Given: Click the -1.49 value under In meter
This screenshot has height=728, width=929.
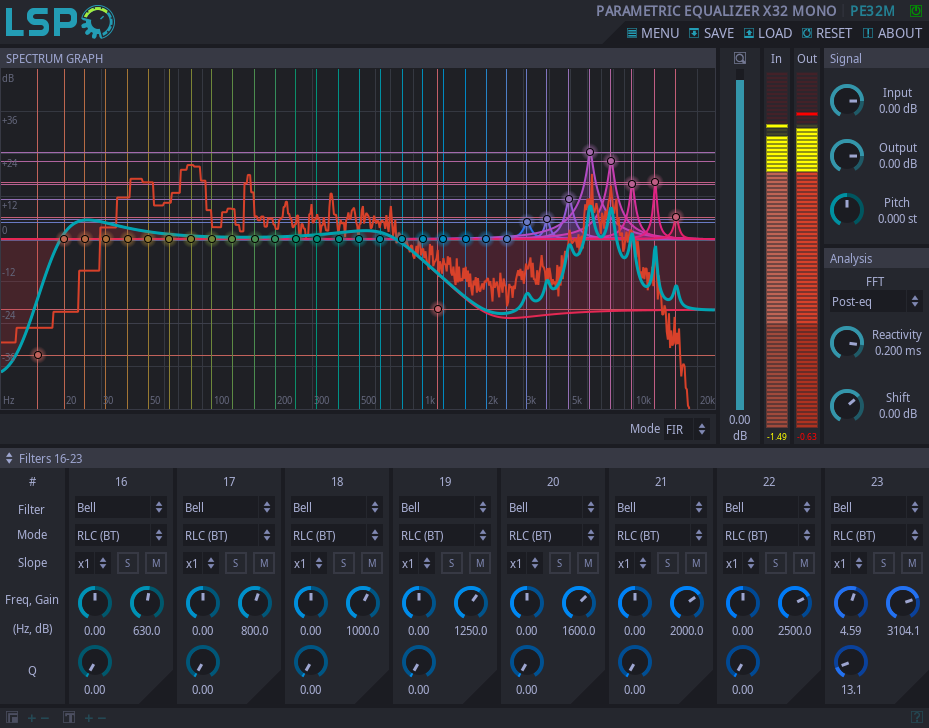Looking at the screenshot, I should 777,437.
